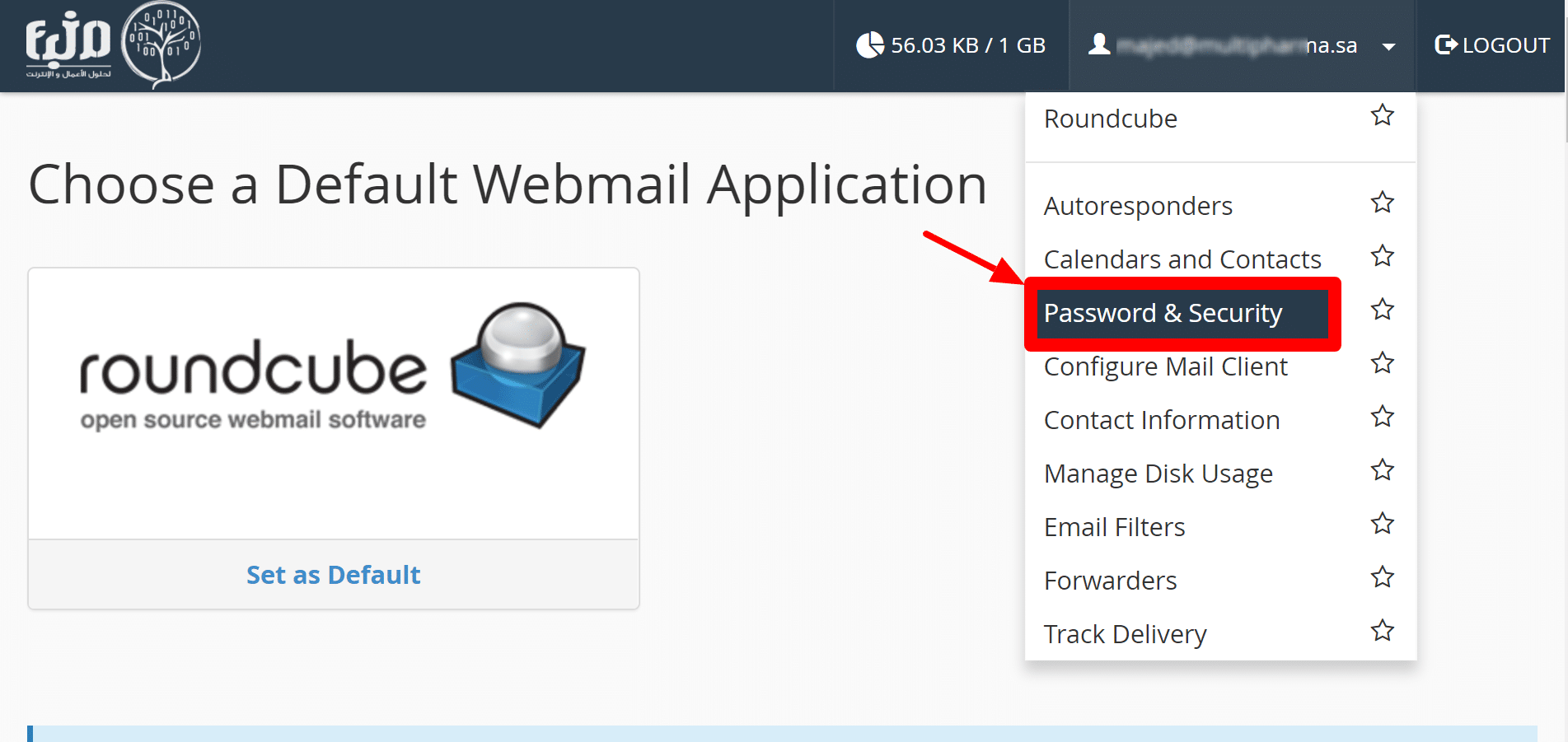This screenshot has height=742, width=1568.
Task: Star the Autoresponders menu entry
Action: pos(1382,203)
